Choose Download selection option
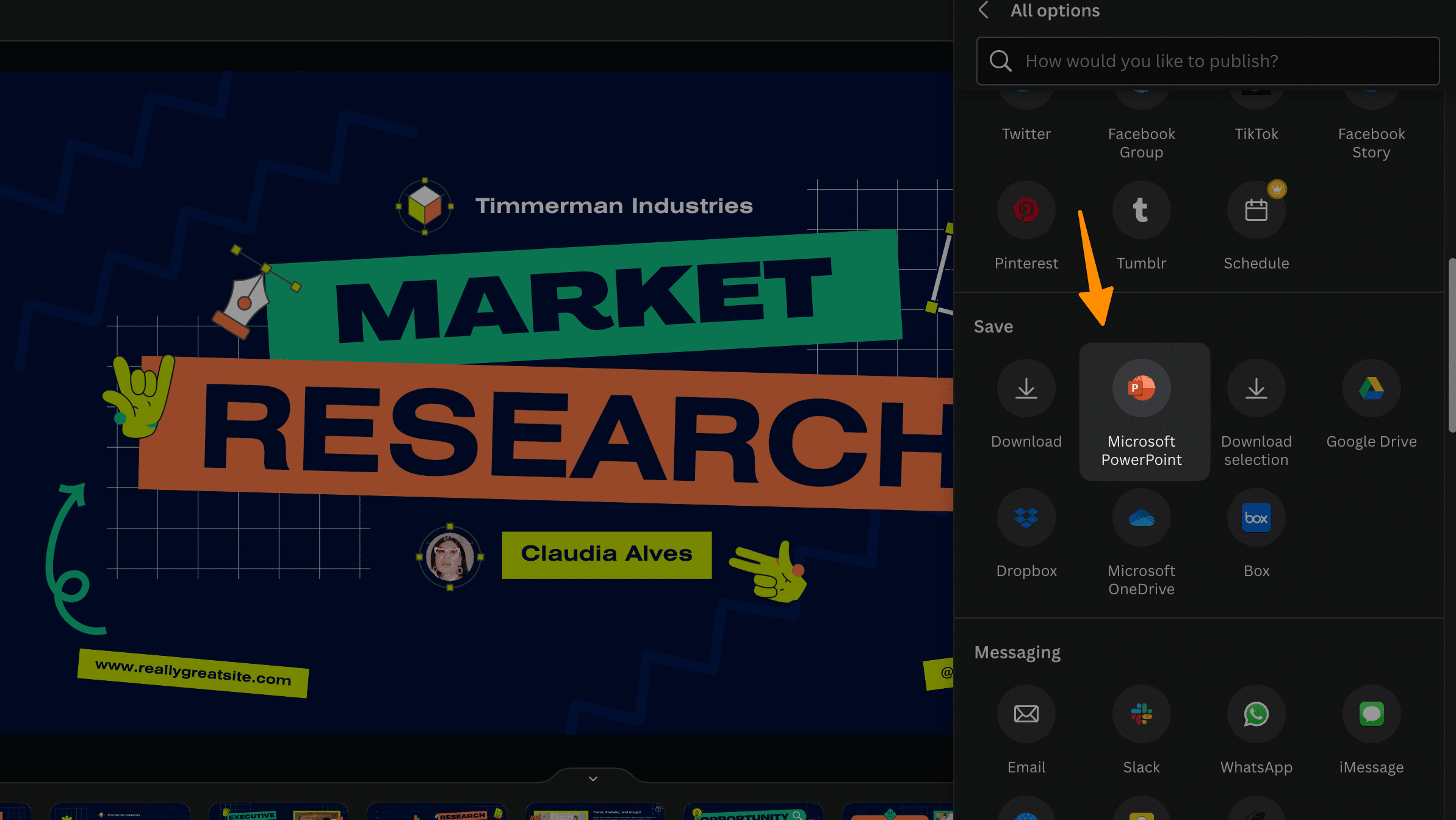Viewport: 1456px width, 820px height. [x=1256, y=389]
